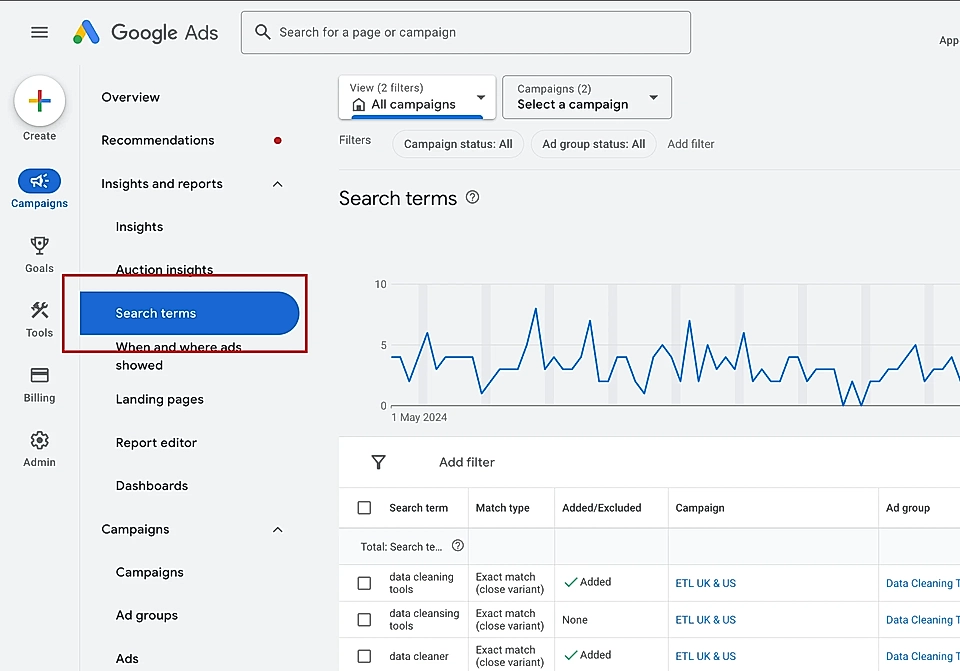Check the data cleaner row checkbox

click(364, 655)
